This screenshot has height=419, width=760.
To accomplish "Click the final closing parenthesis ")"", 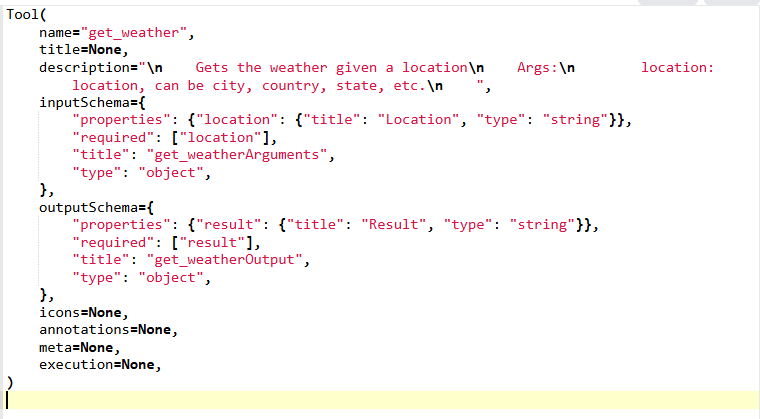I will [x=10, y=383].
